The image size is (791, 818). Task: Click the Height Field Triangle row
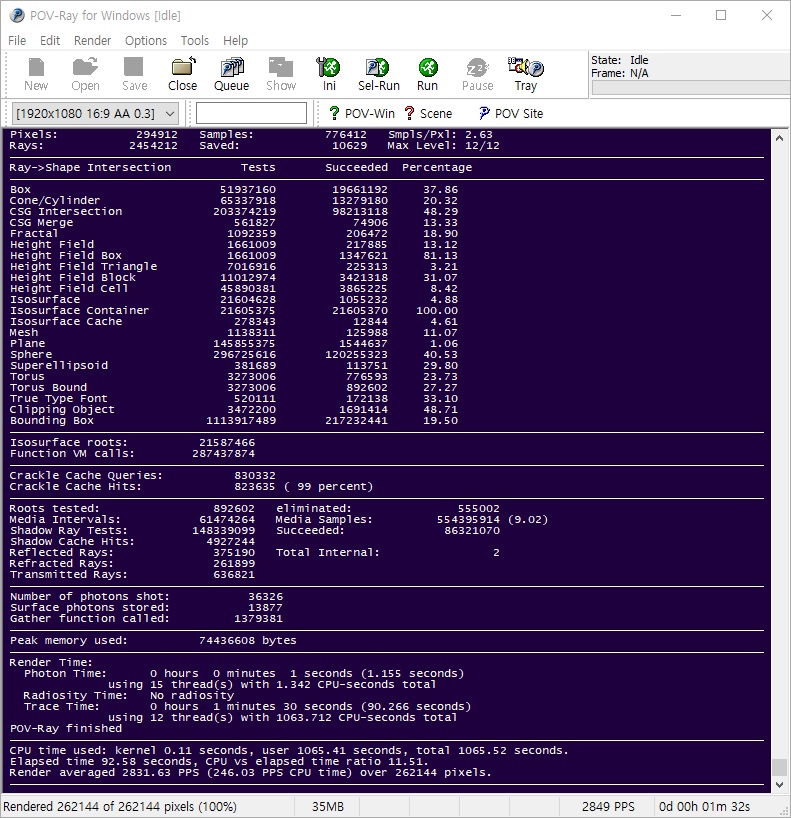pyautogui.click(x=234, y=267)
